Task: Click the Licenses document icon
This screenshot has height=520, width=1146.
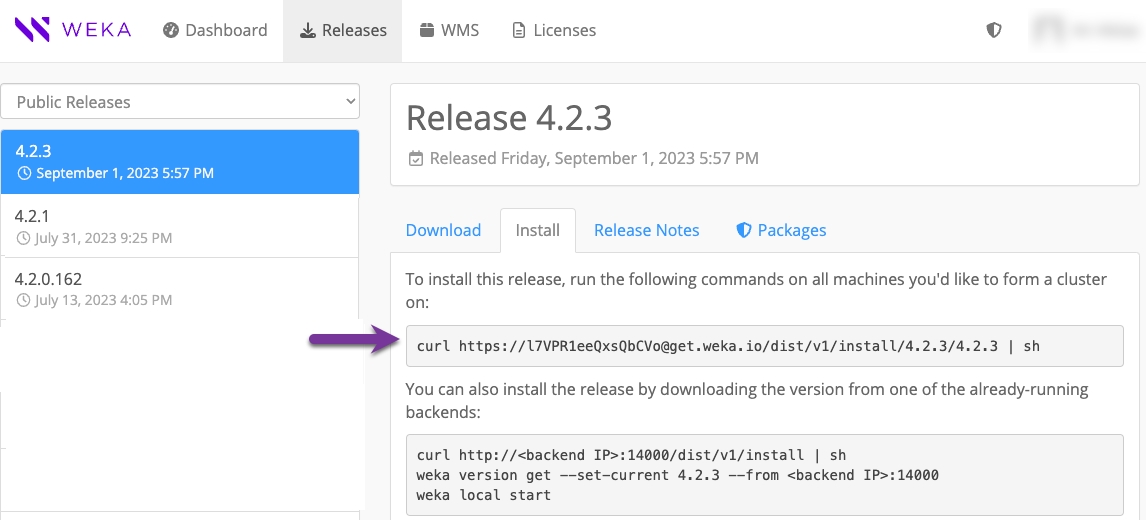Action: pos(518,30)
